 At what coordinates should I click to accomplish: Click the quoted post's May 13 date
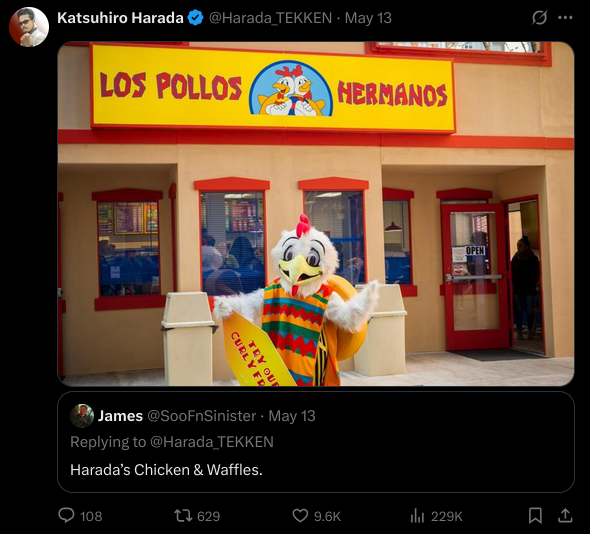(292, 416)
